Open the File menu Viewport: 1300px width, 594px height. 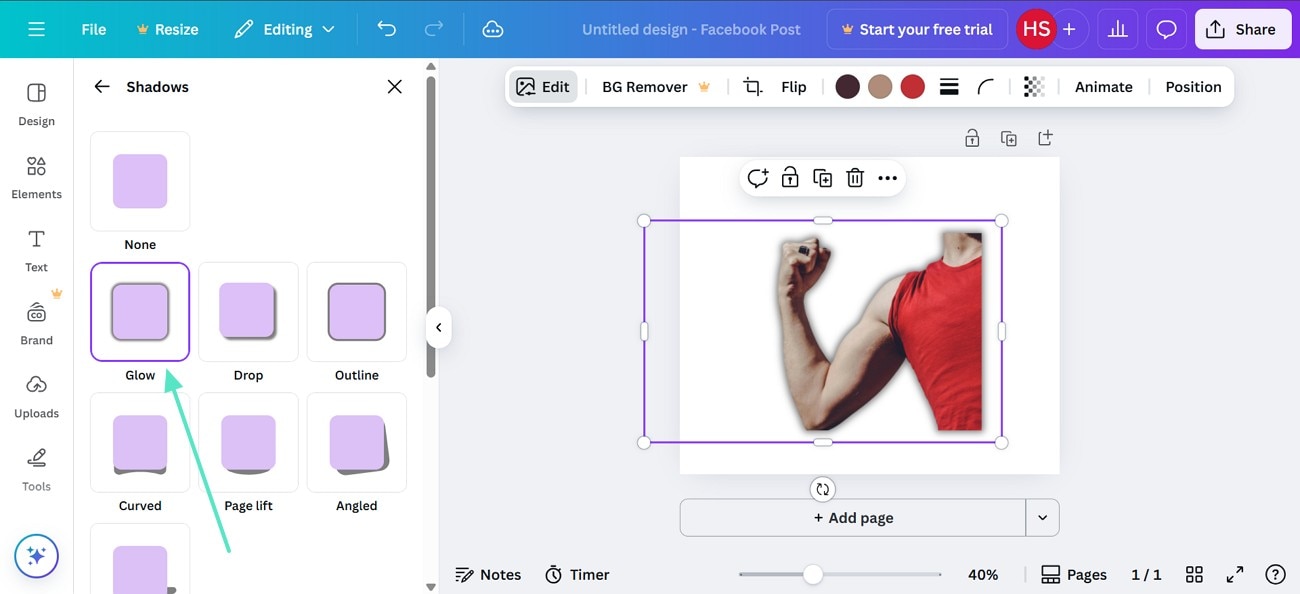tap(93, 28)
